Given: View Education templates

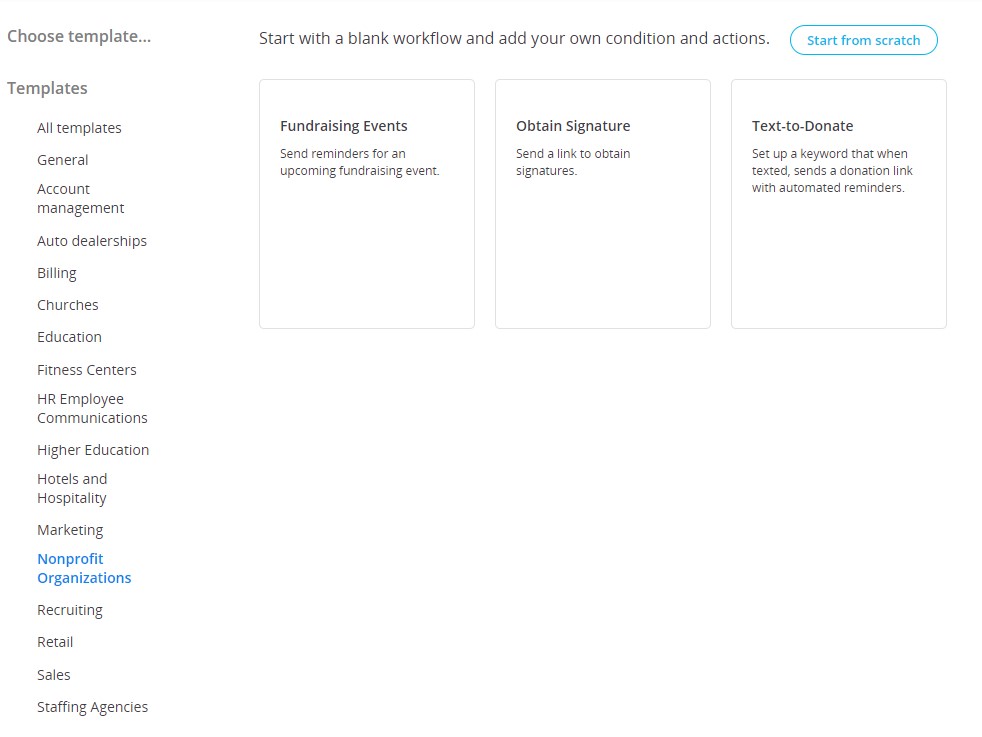Looking at the screenshot, I should point(69,337).
